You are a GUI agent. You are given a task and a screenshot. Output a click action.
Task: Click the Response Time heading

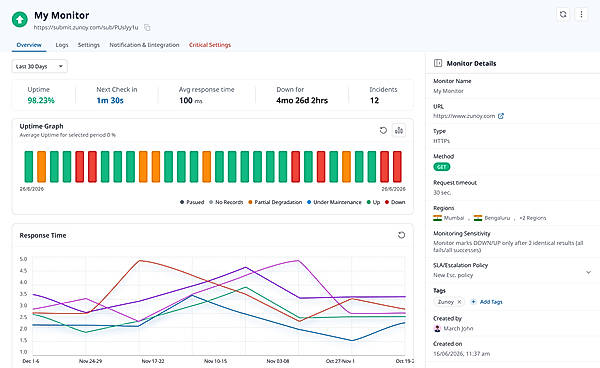[x=43, y=235]
